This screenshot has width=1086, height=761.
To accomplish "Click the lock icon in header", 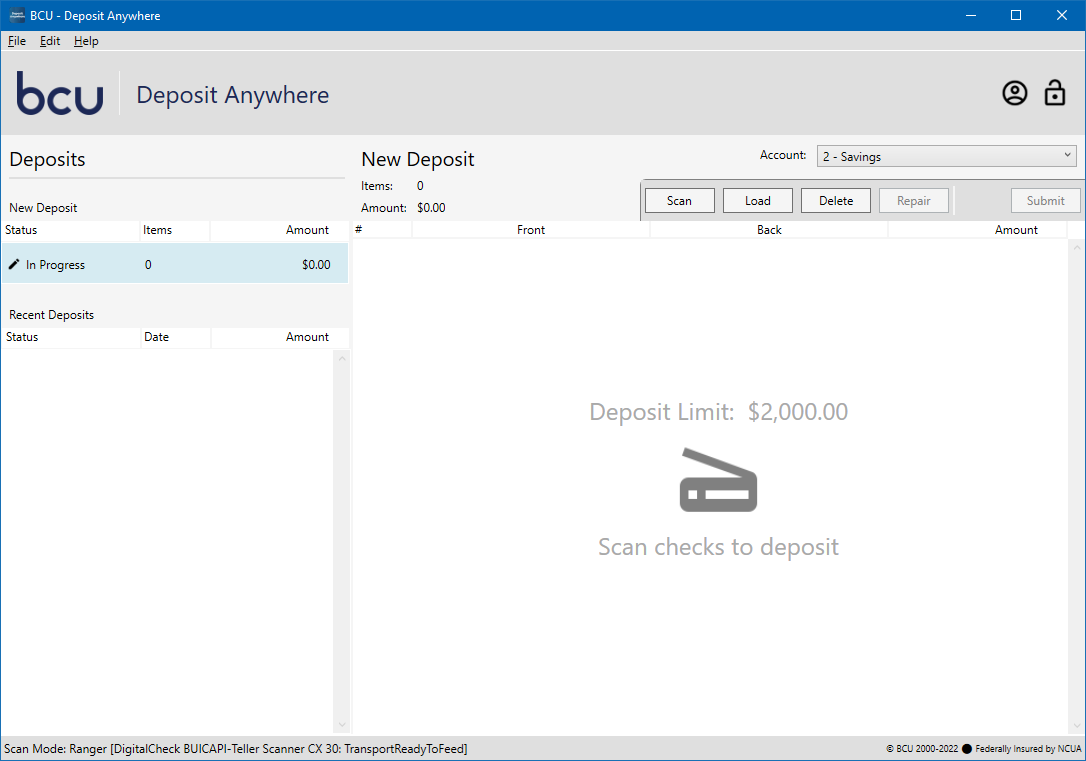I will pos(1055,93).
